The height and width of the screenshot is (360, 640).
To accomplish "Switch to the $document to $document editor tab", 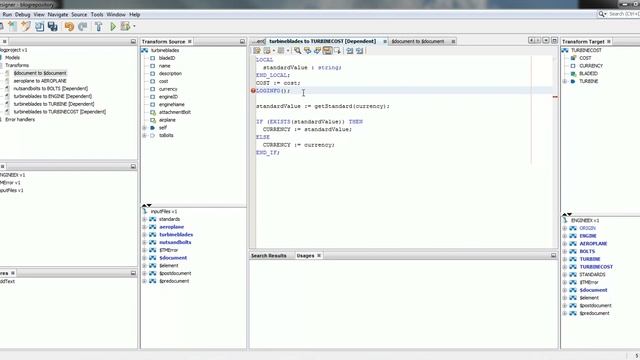I will click(x=418, y=42).
